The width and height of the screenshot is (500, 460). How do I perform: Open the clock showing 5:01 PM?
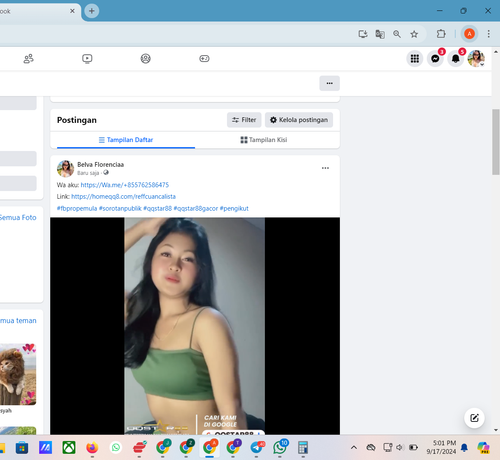coord(441,447)
